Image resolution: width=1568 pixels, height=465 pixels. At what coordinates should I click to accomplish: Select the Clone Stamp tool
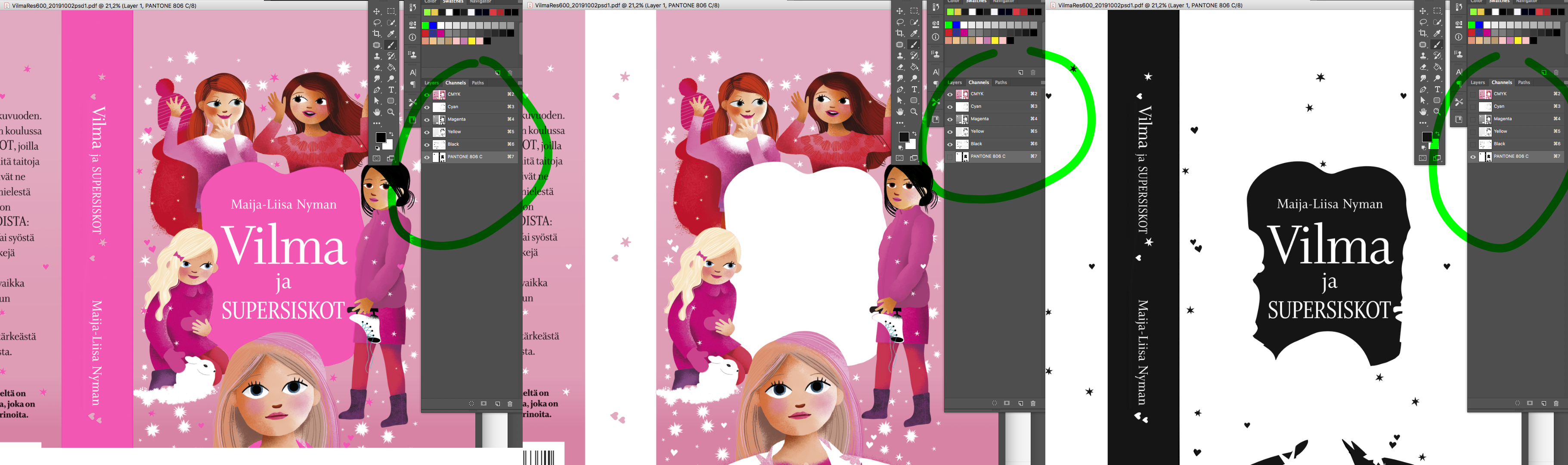pyautogui.click(x=377, y=56)
